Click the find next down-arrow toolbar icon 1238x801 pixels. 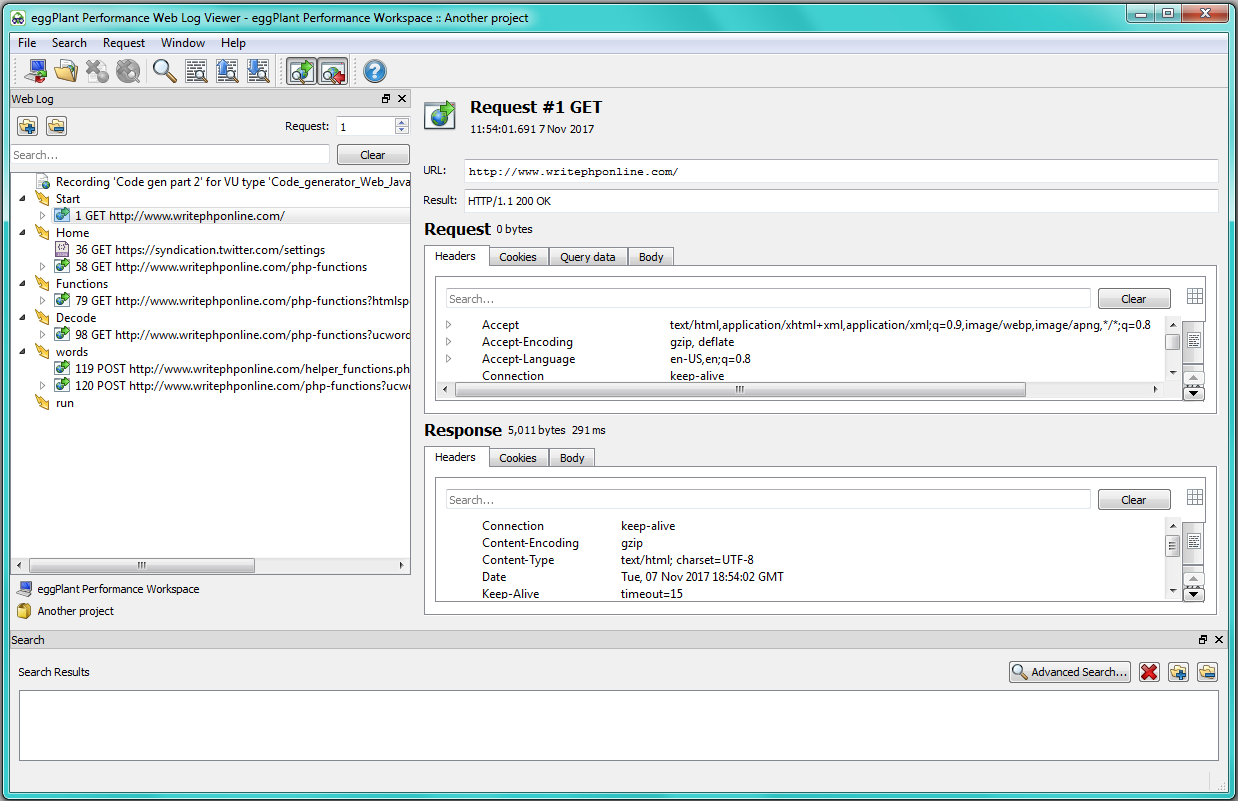pyautogui.click(x=258, y=71)
